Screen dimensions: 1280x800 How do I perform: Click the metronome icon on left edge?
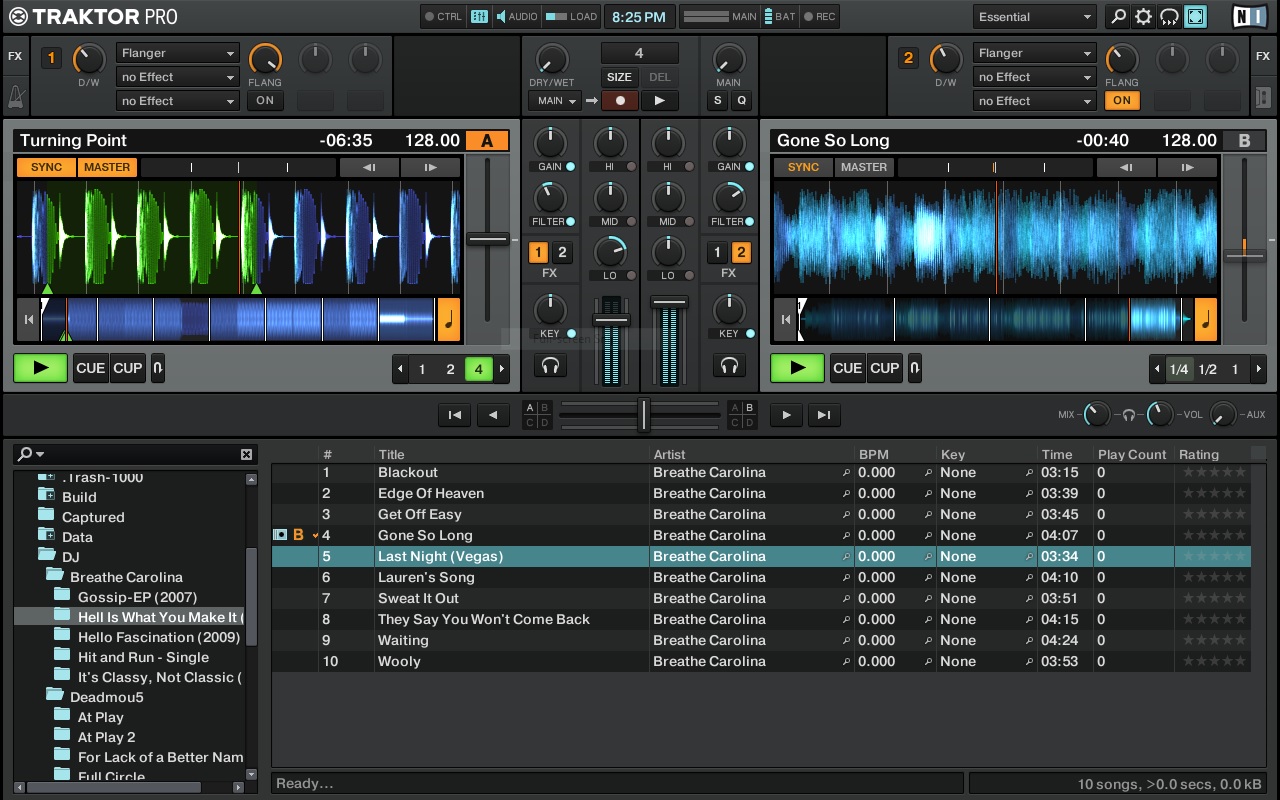tap(15, 98)
